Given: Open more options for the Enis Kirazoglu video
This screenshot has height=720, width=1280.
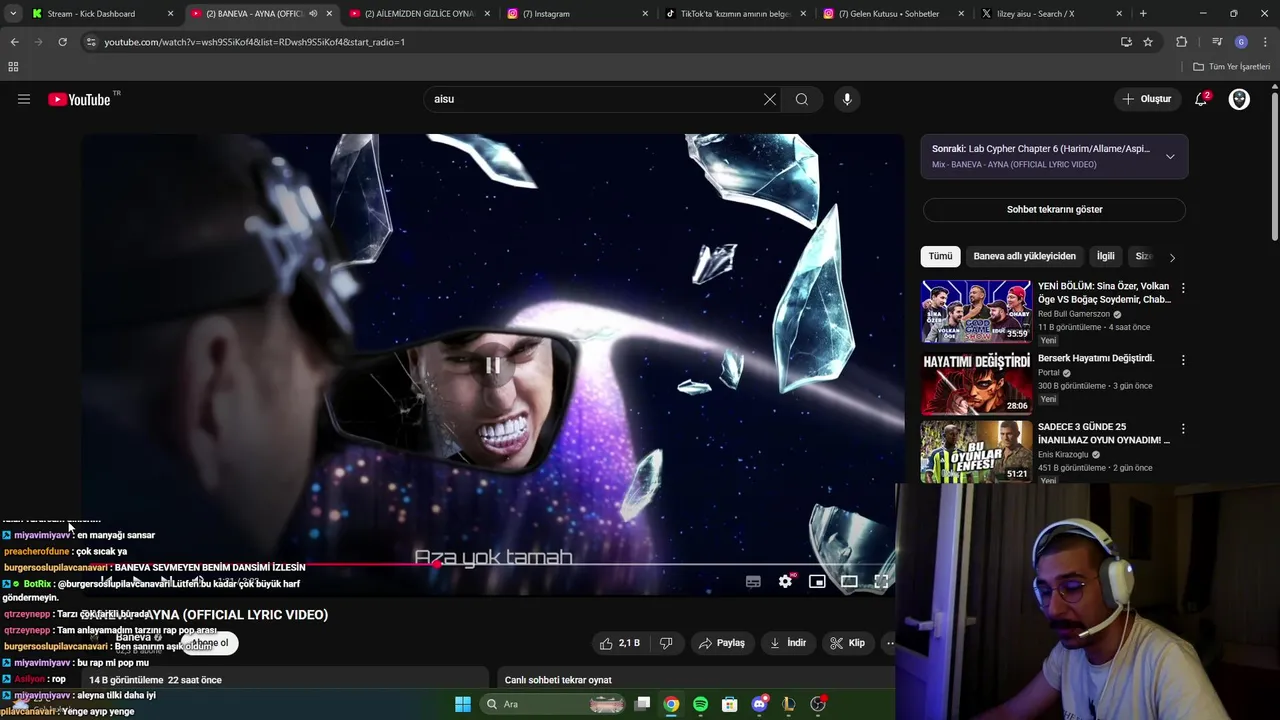Looking at the screenshot, I should click(x=1183, y=429).
